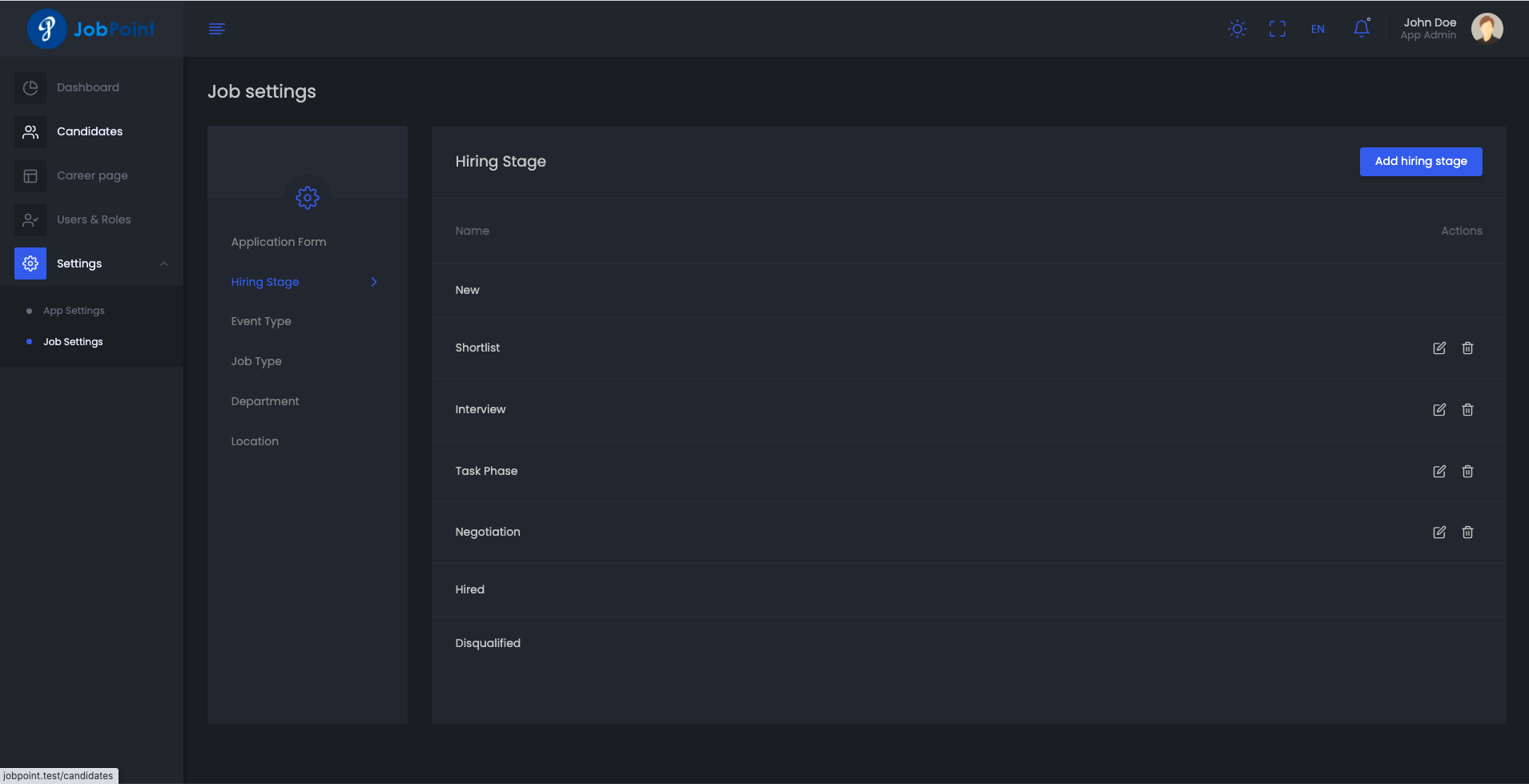Image resolution: width=1529 pixels, height=784 pixels.
Task: Go to Dashboard in the sidebar
Action: [88, 87]
